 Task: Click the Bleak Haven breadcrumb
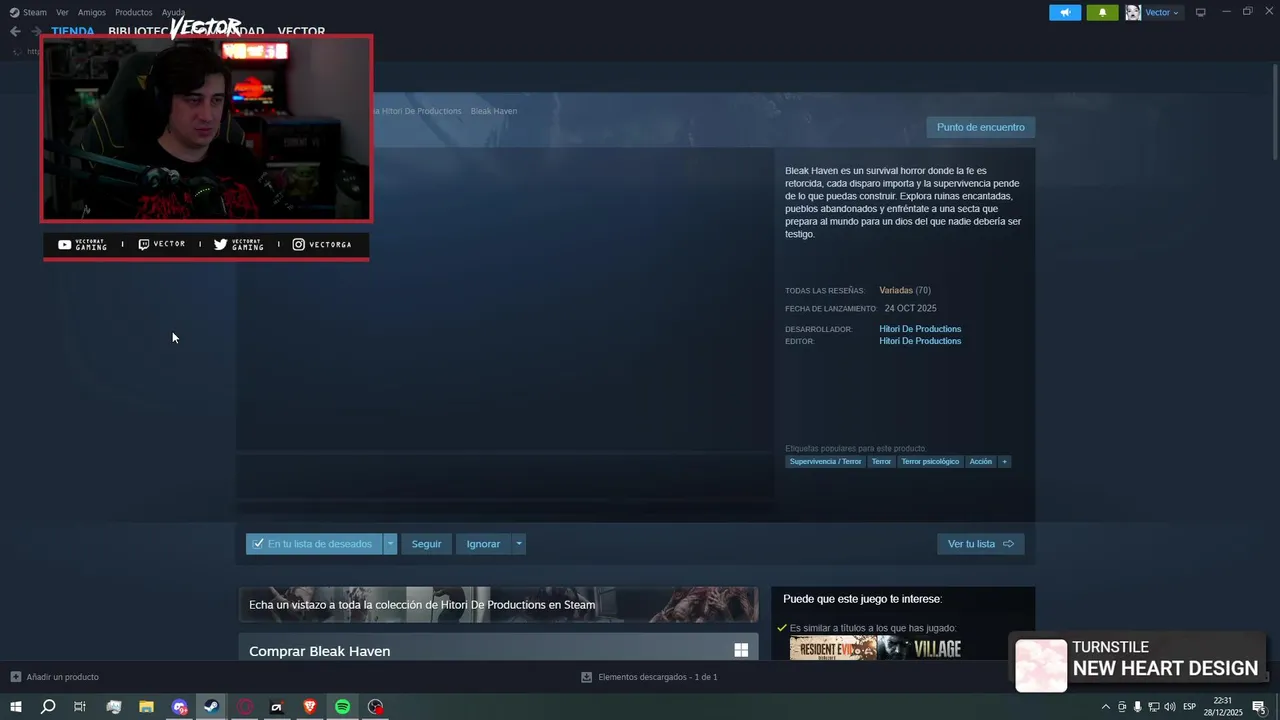click(x=494, y=111)
